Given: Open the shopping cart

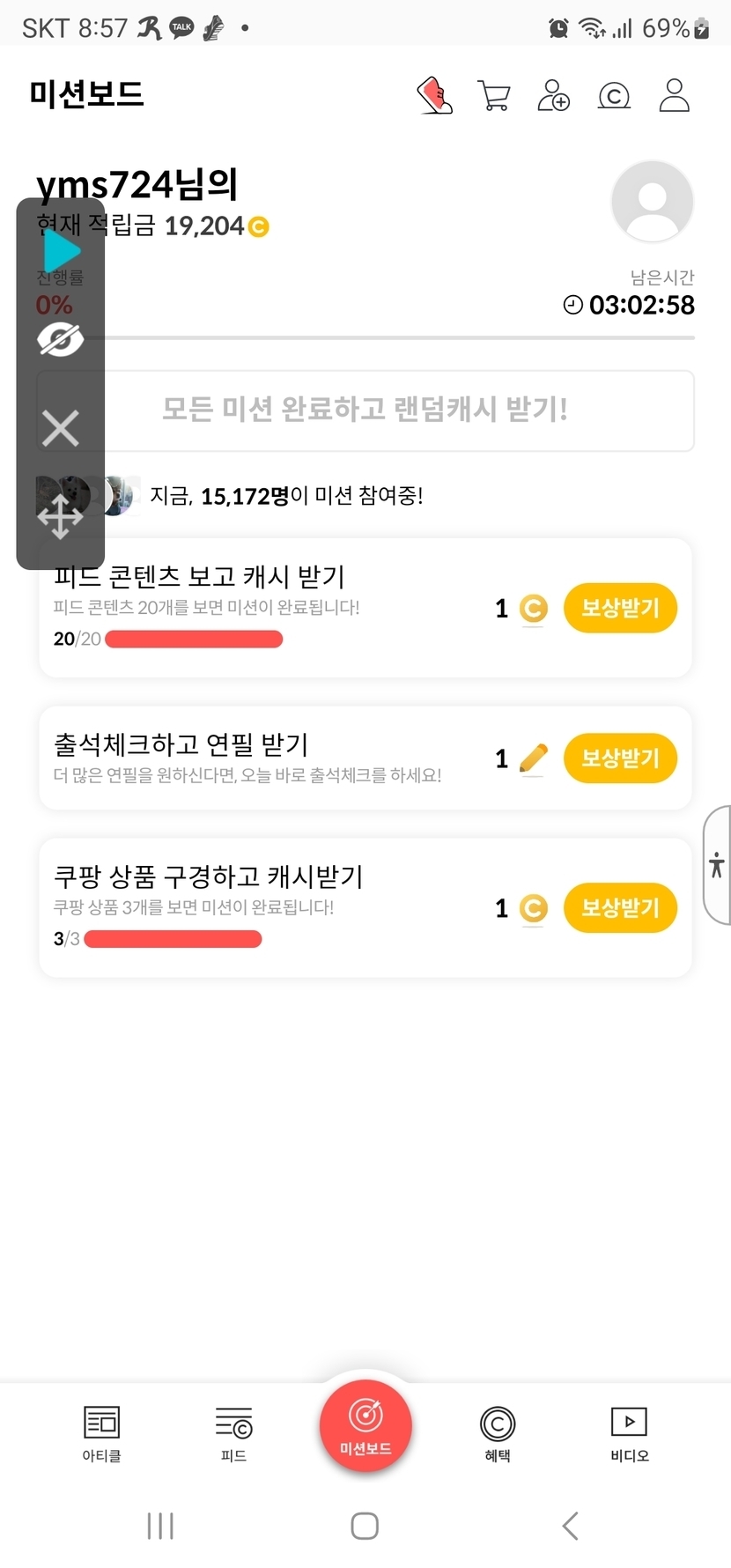Looking at the screenshot, I should 494,95.
